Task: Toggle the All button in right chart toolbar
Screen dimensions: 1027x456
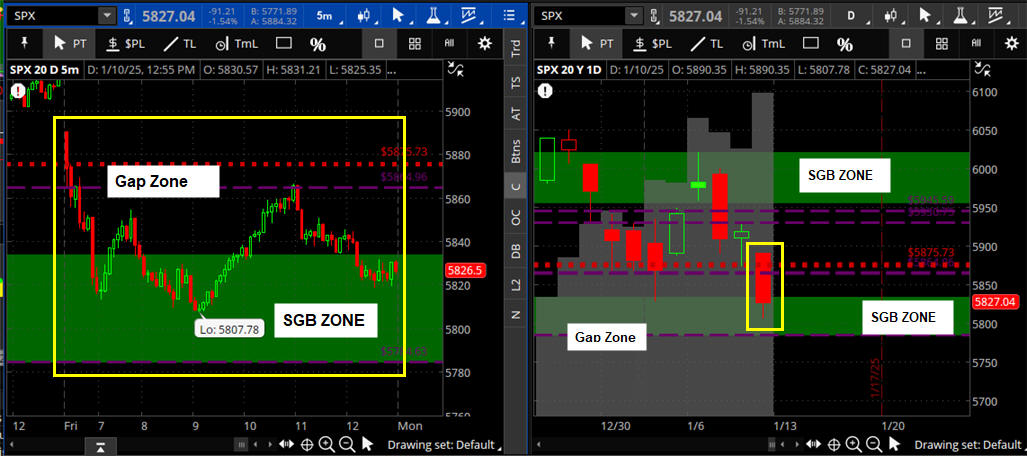Action: point(977,44)
